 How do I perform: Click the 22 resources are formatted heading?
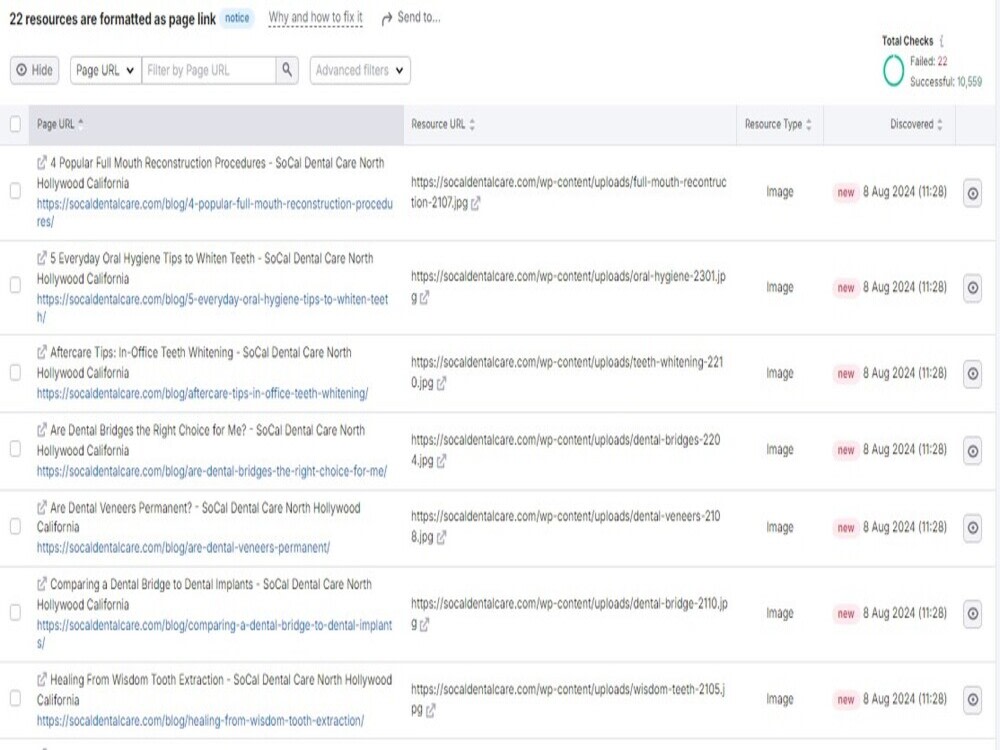pyautogui.click(x=112, y=19)
